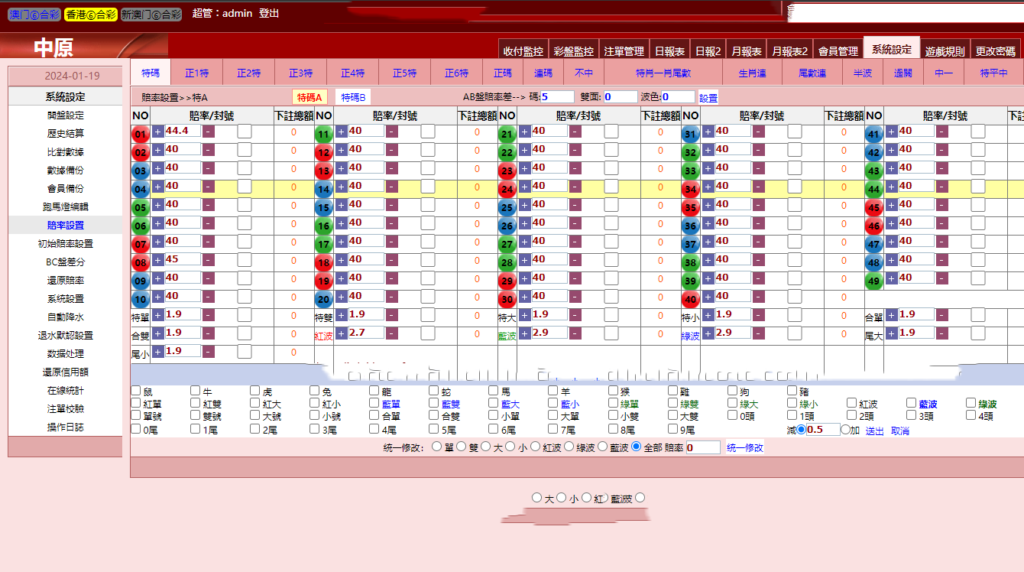The image size is (1024, 572).
Task: Focus the 賠率 input in 統一修改
Action: click(x=703, y=447)
